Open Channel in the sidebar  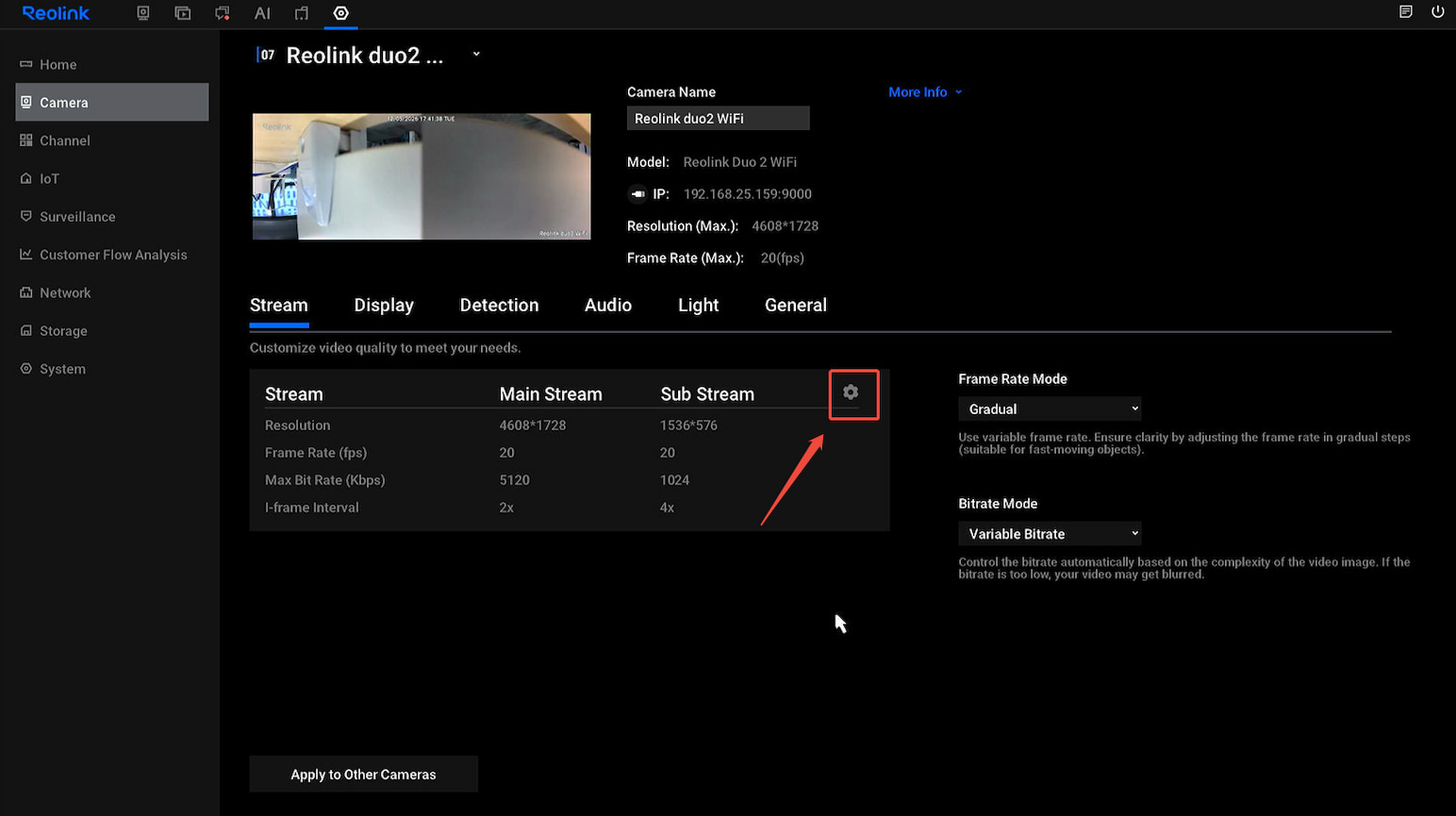pos(112,141)
